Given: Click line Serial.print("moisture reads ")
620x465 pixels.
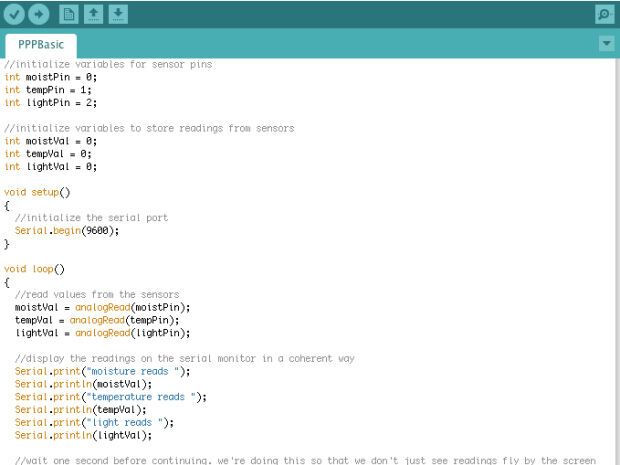Looking at the screenshot, I should click(102, 371).
